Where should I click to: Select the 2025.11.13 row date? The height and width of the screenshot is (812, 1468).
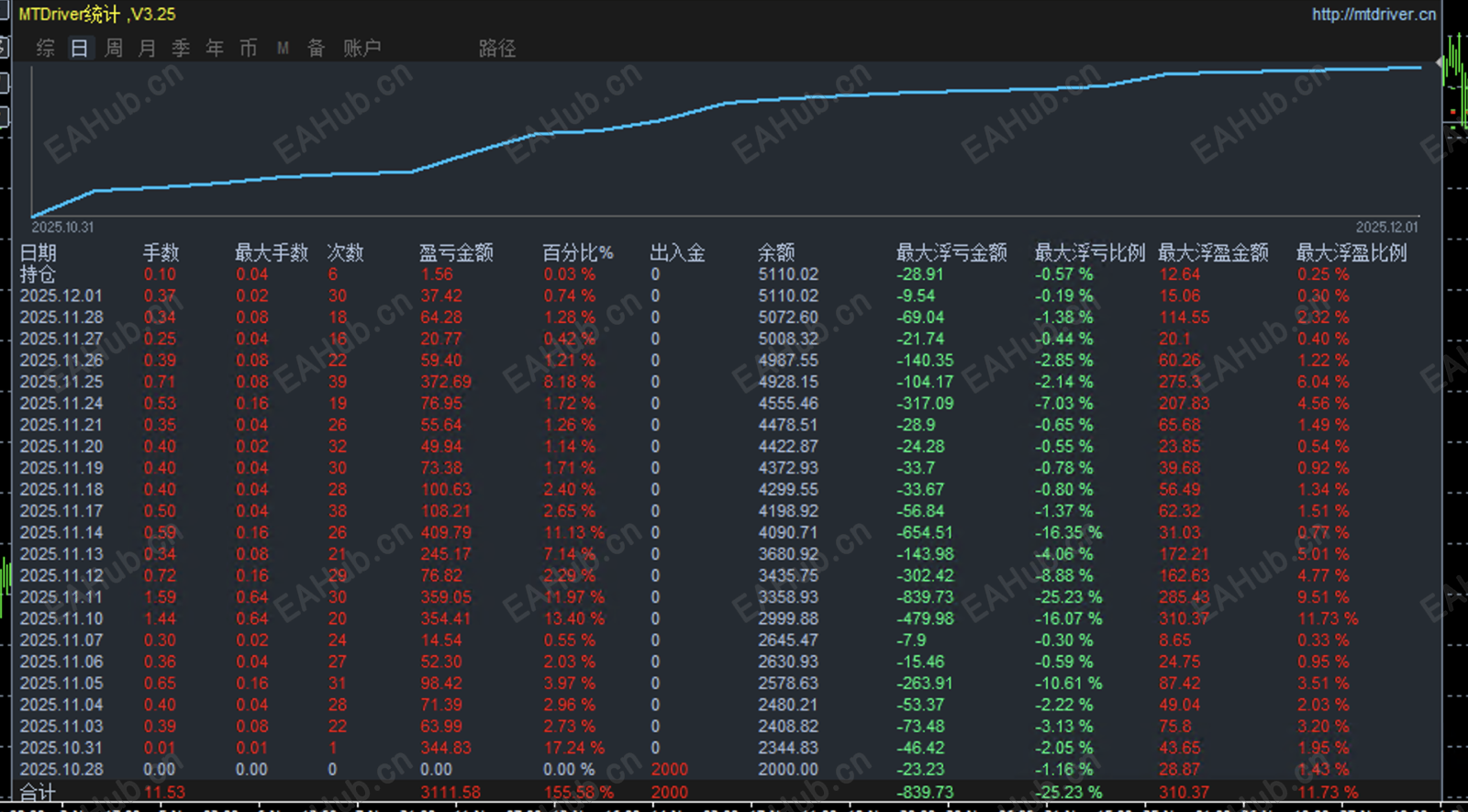tap(61, 554)
